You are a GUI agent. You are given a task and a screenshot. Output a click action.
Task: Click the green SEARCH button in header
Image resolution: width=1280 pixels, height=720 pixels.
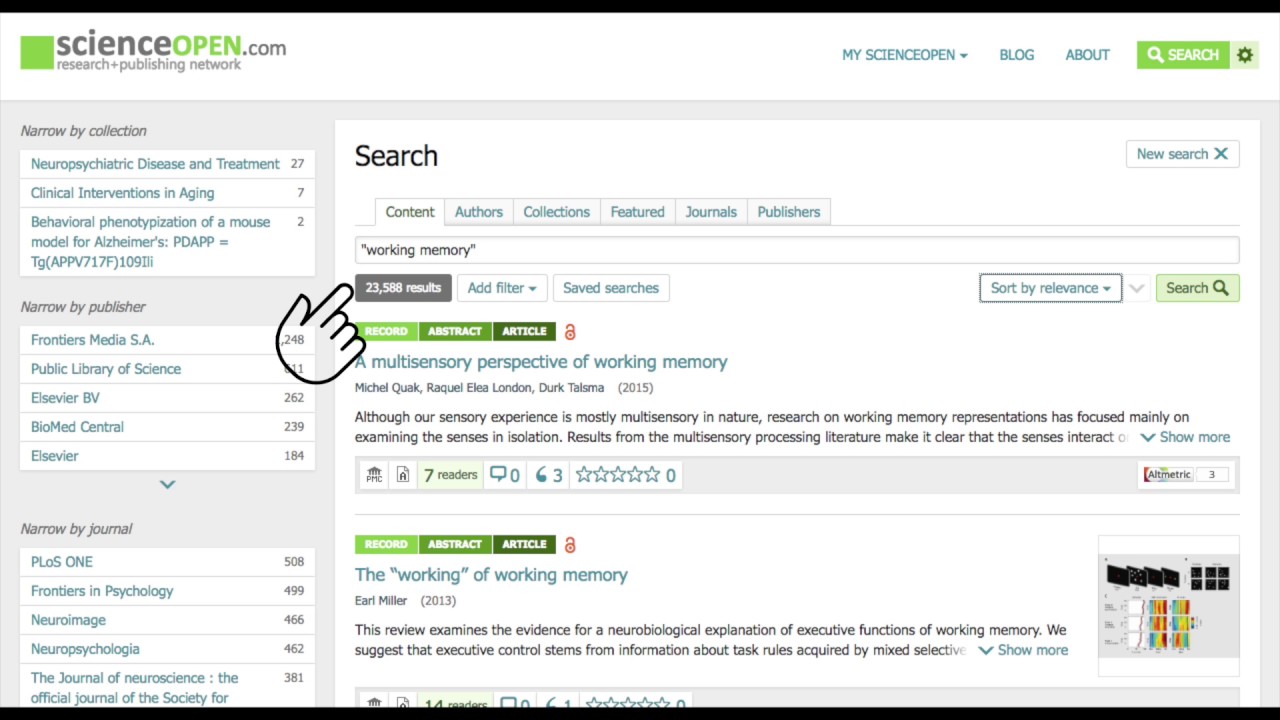pyautogui.click(x=1182, y=55)
